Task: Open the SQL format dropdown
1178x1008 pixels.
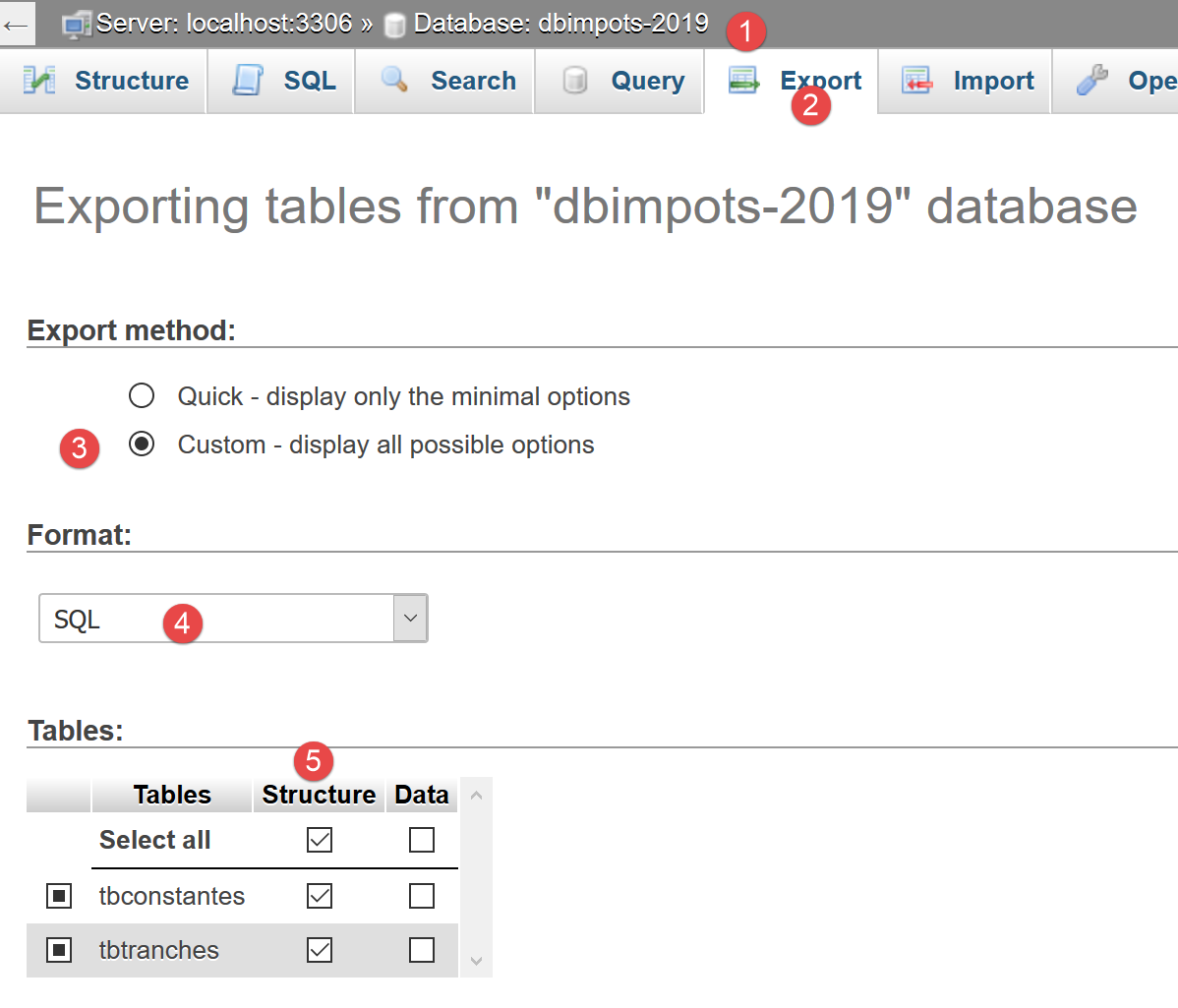Action: click(x=233, y=619)
